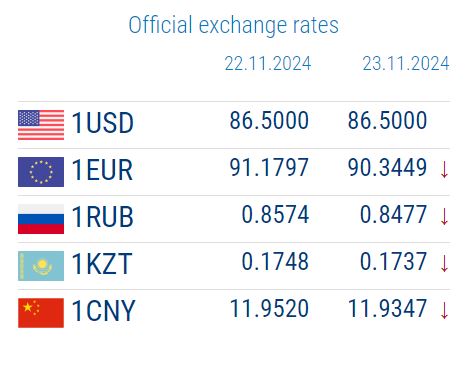Click the 1EUR currency label

coord(102,170)
